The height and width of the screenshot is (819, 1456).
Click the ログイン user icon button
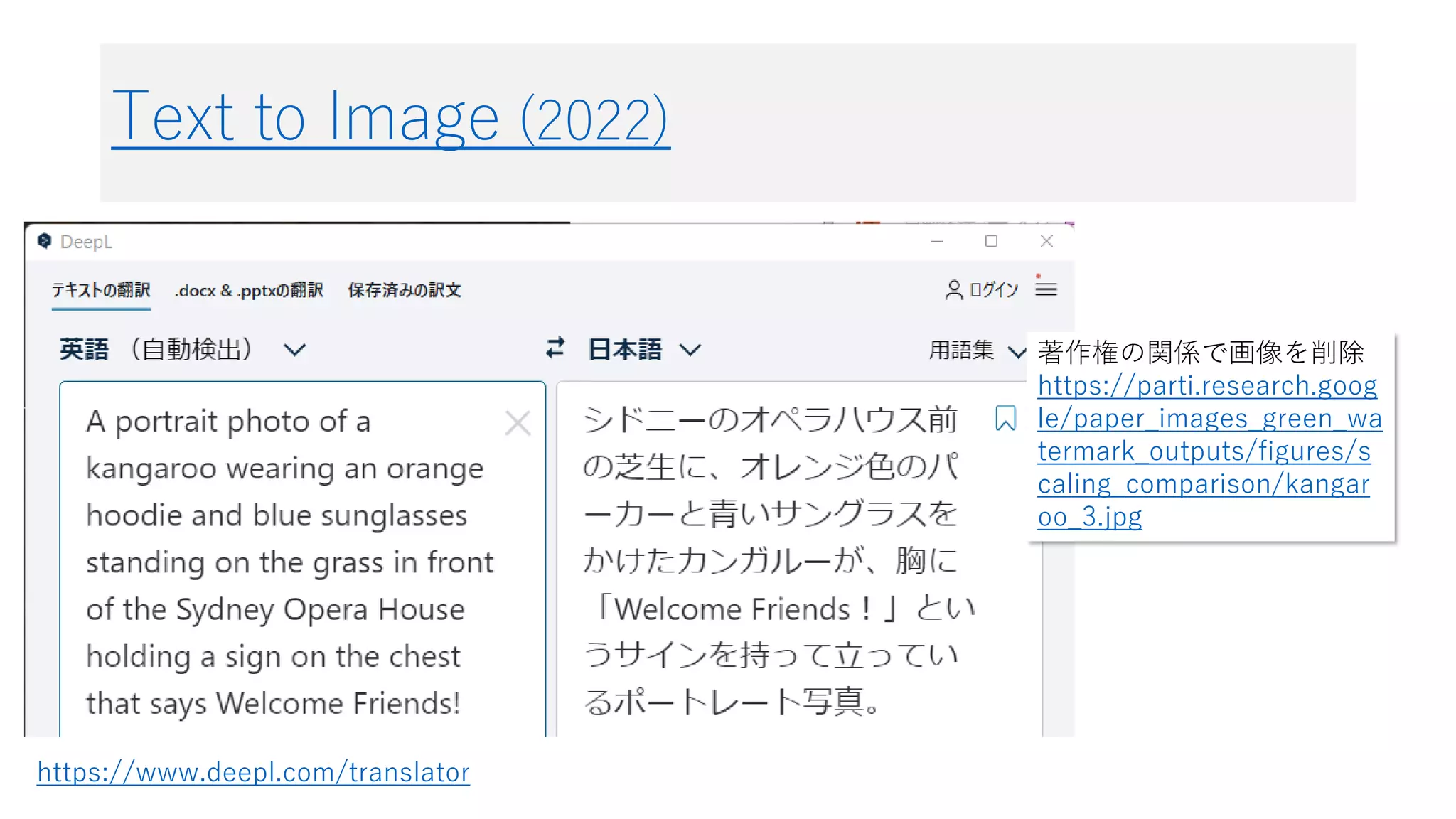click(982, 289)
